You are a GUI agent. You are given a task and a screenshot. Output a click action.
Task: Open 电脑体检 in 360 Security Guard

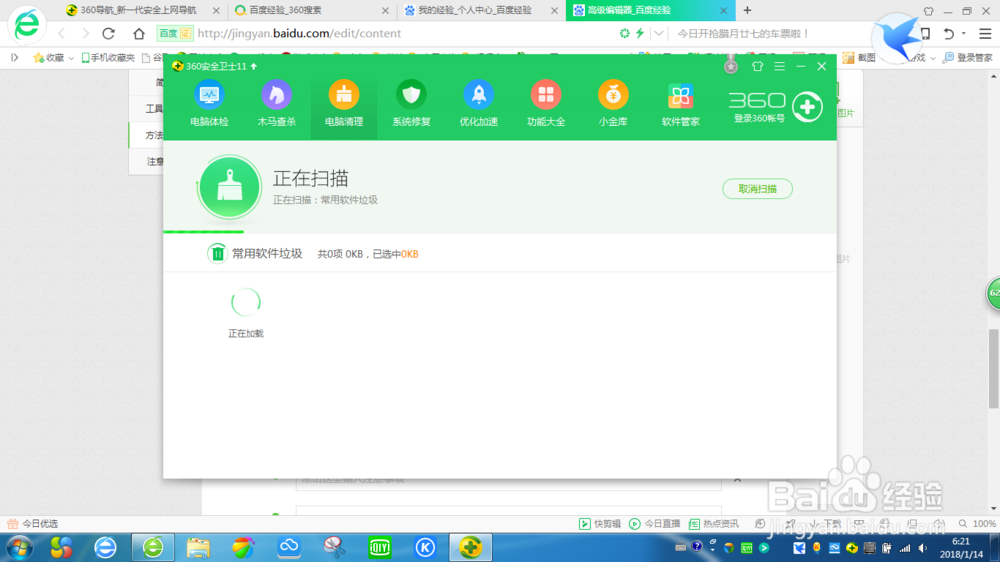[209, 103]
